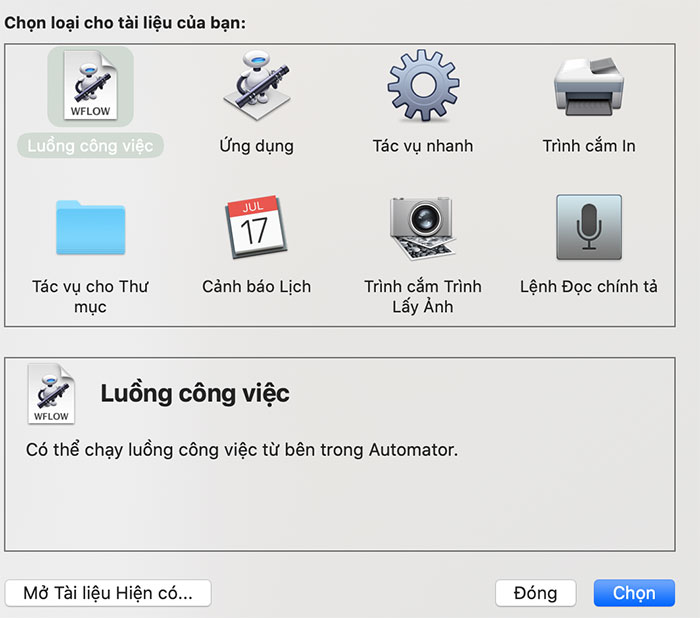This screenshot has width=700, height=618.
Task: Pick the Trình cắm In printer icon
Action: pos(589,86)
